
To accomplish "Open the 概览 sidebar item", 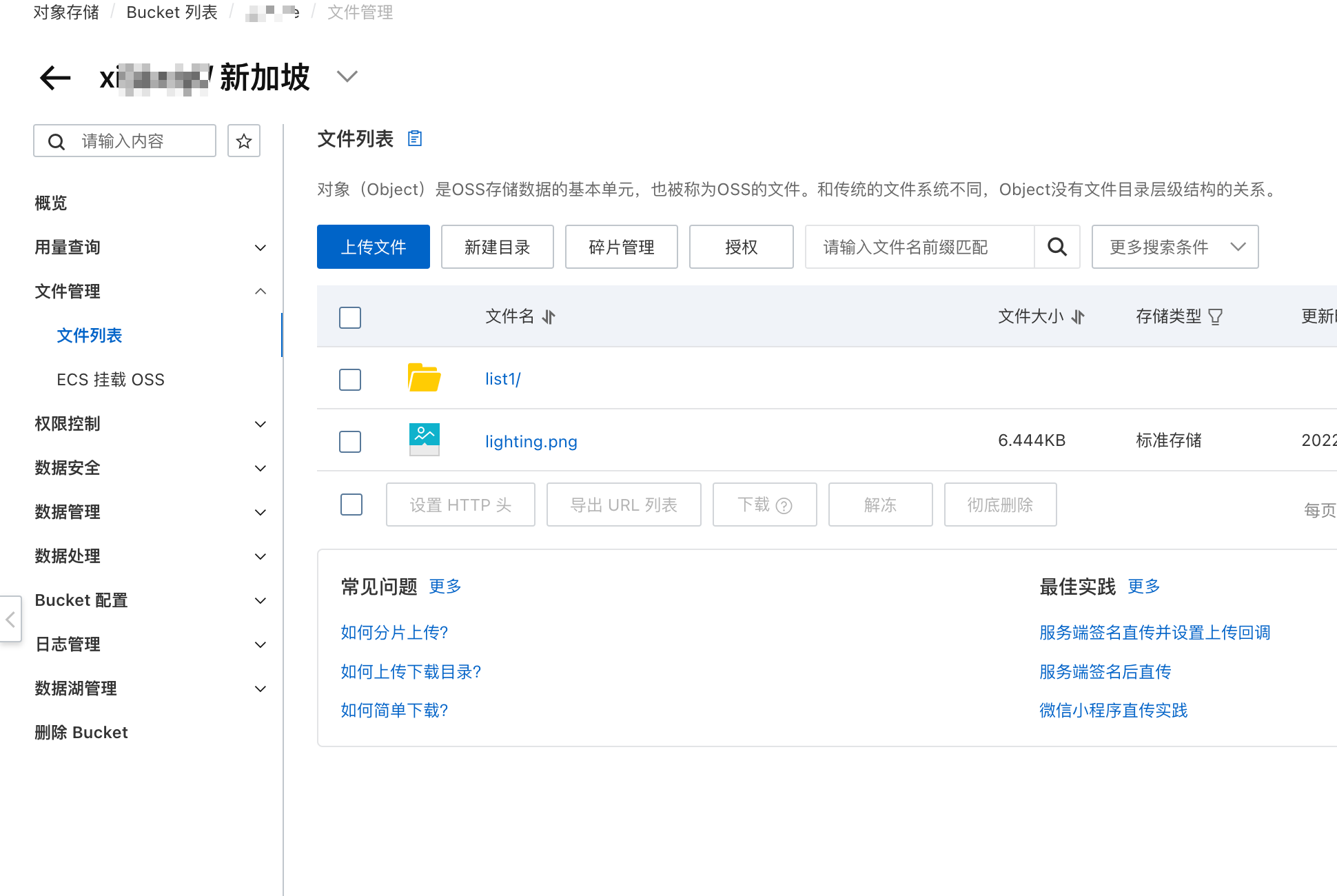I will tap(51, 203).
